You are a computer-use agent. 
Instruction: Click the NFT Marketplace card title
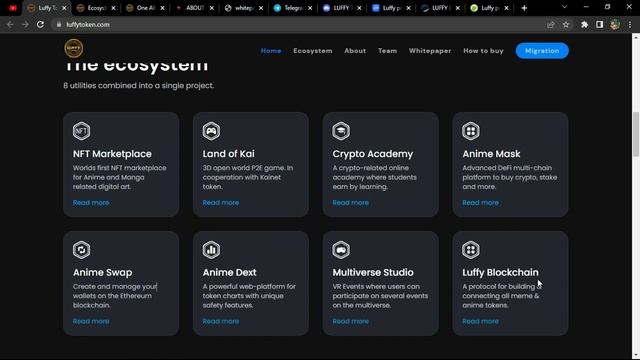coord(112,154)
